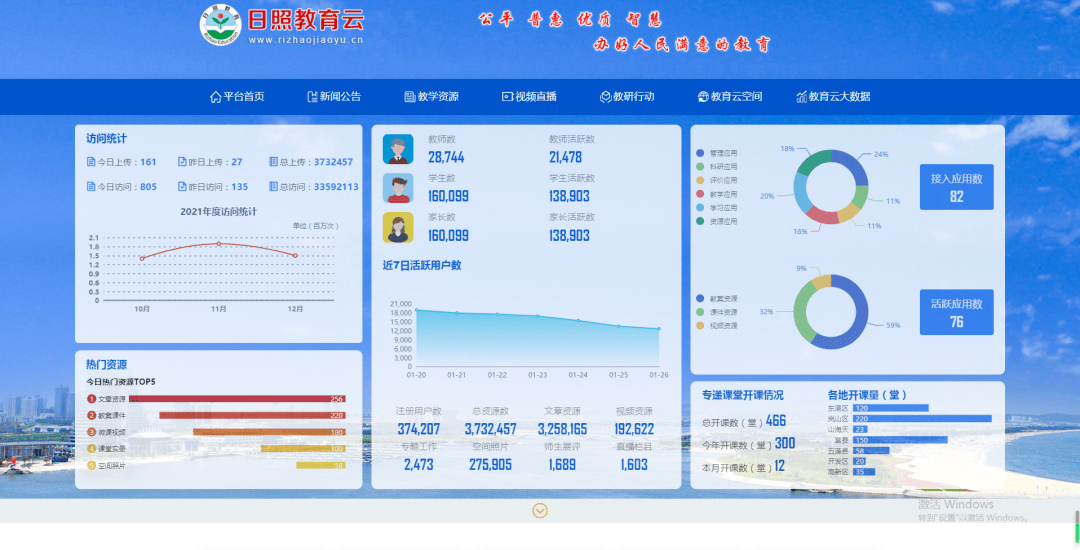
Task: Click the 五莲县 bar showing 58
Action: (871, 451)
